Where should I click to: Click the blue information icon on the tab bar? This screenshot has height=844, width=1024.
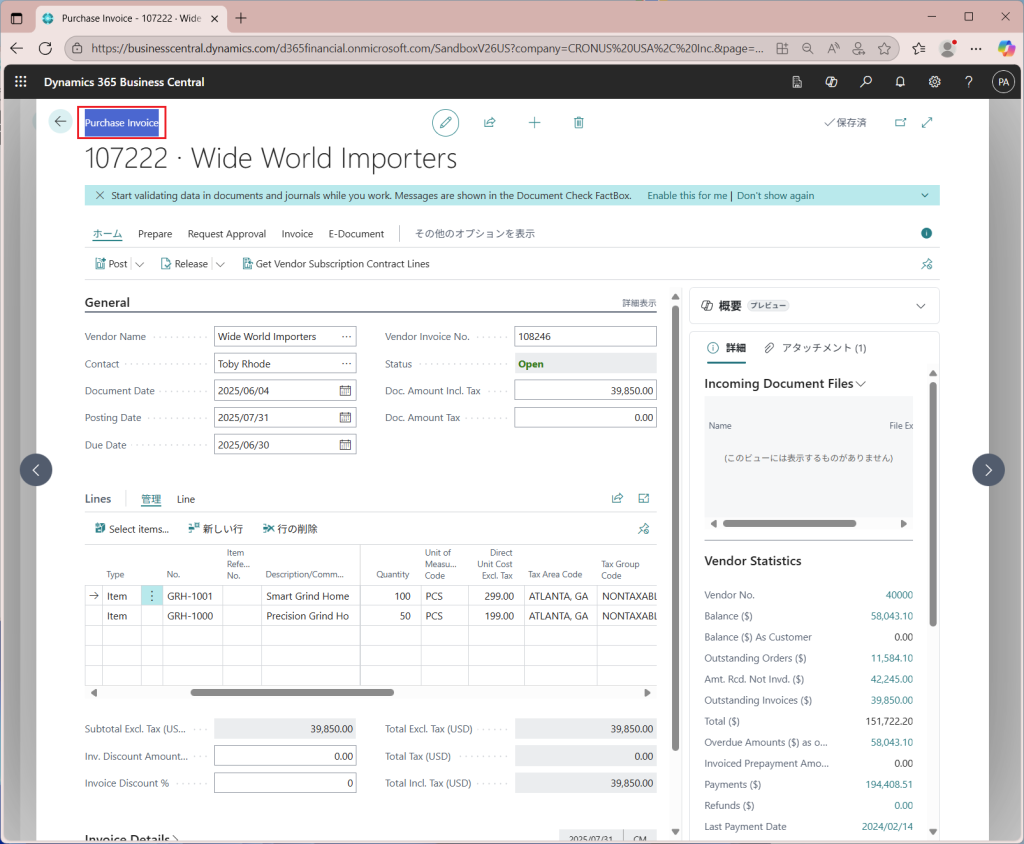(x=926, y=233)
